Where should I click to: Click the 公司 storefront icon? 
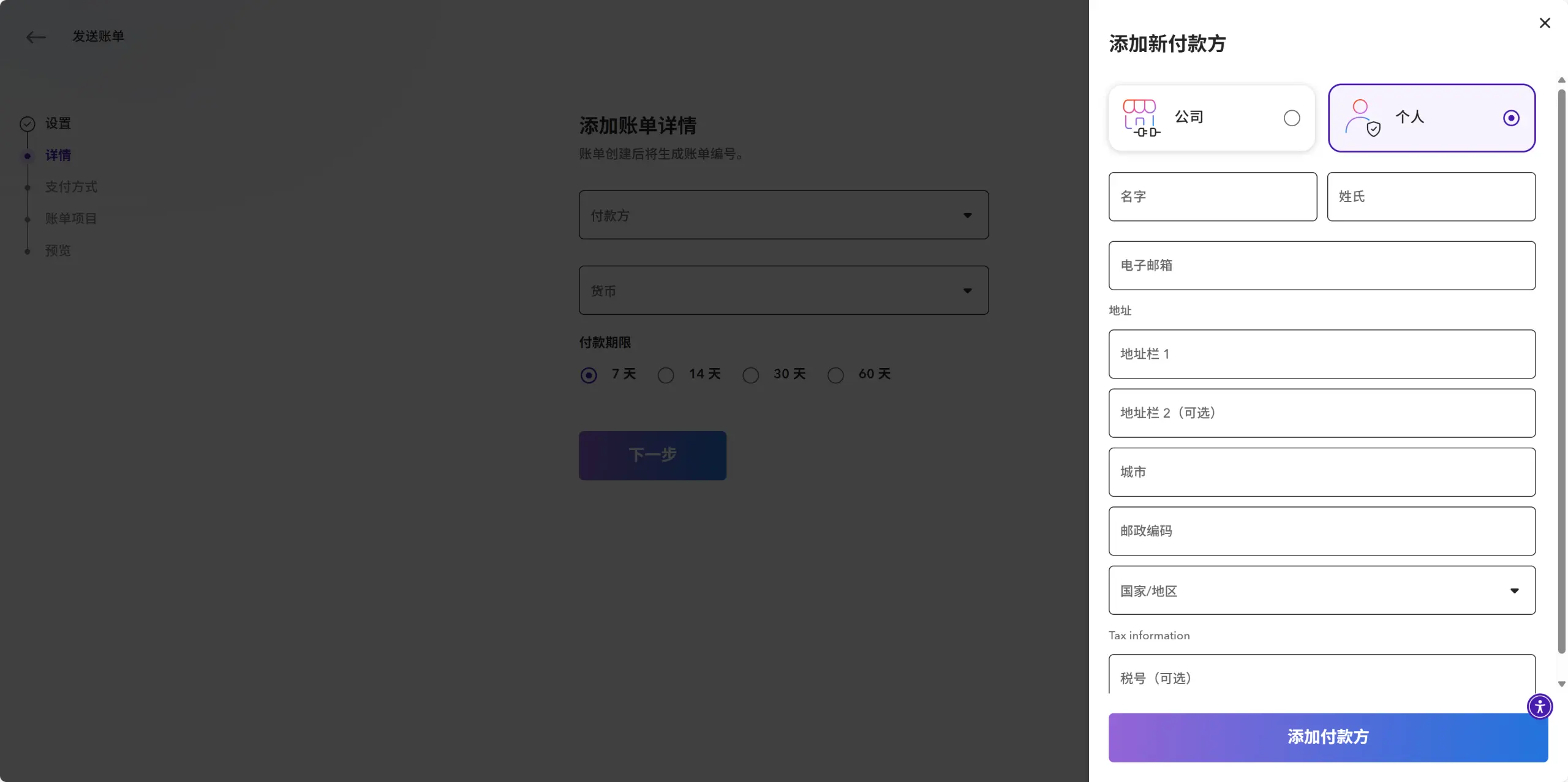pos(1142,118)
